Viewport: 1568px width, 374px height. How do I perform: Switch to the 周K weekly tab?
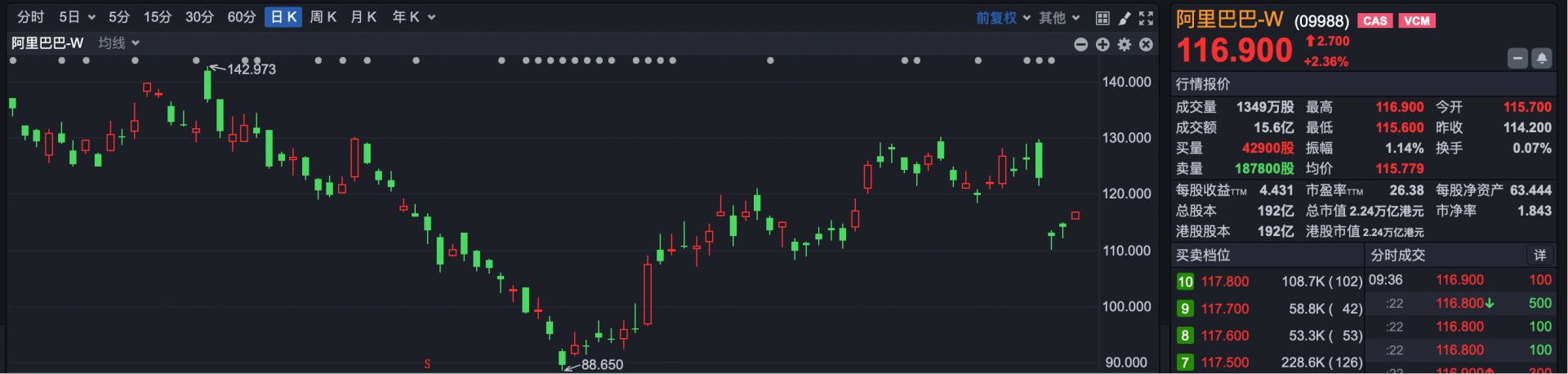[x=323, y=17]
